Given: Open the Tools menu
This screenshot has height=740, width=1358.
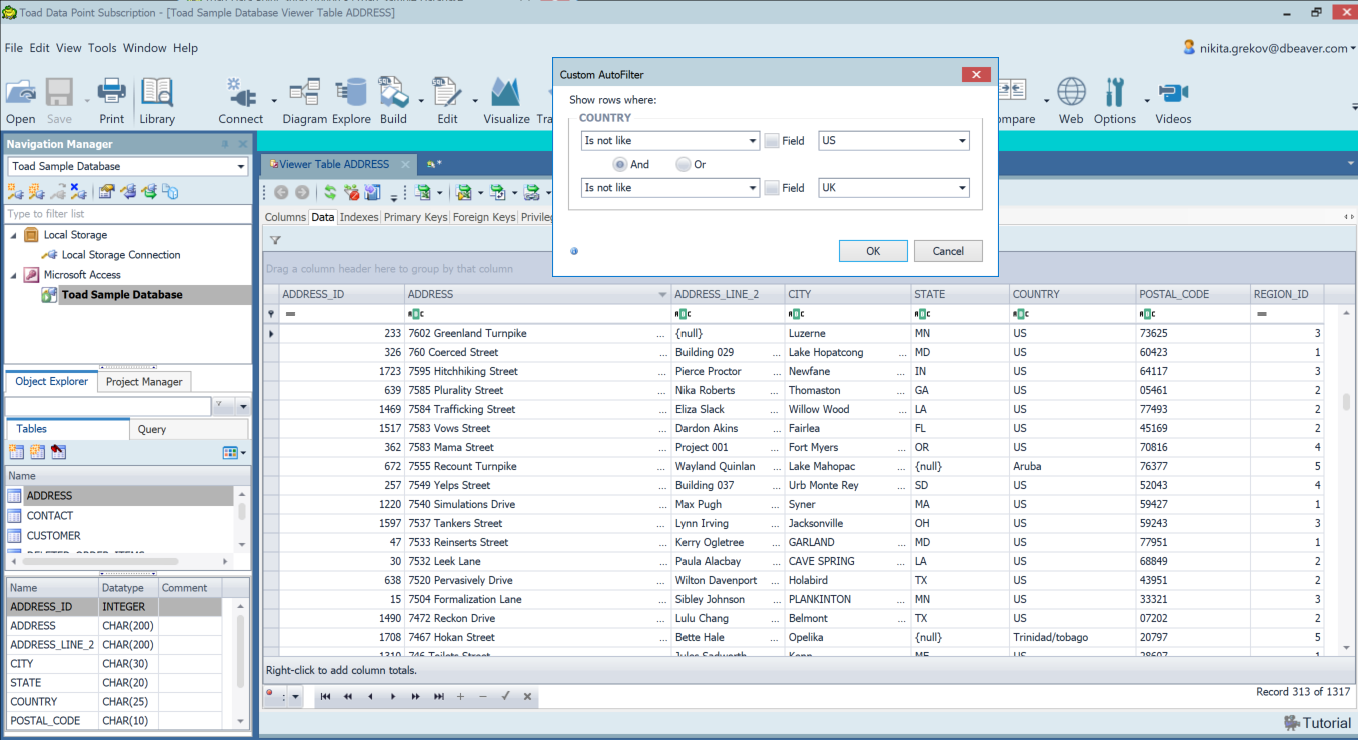Looking at the screenshot, I should 102,48.
